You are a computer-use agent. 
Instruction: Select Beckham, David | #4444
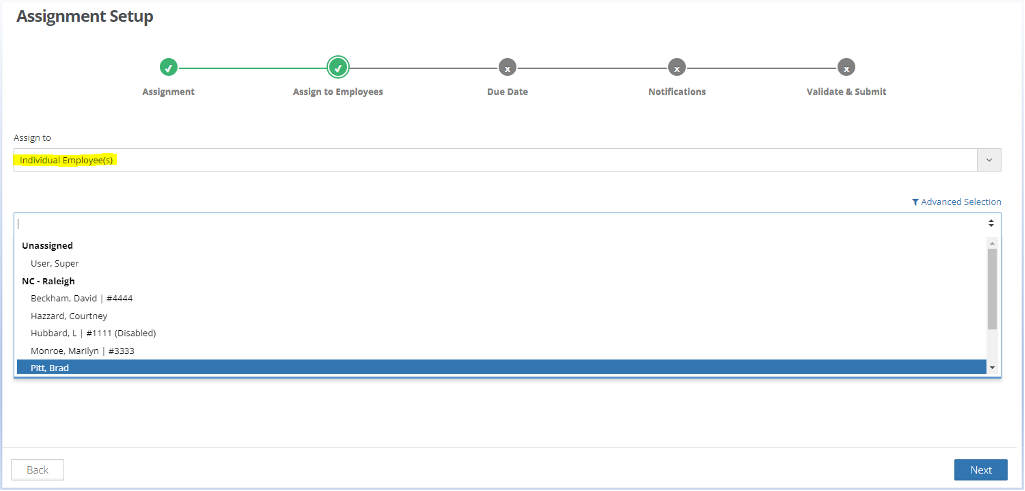(x=501, y=298)
